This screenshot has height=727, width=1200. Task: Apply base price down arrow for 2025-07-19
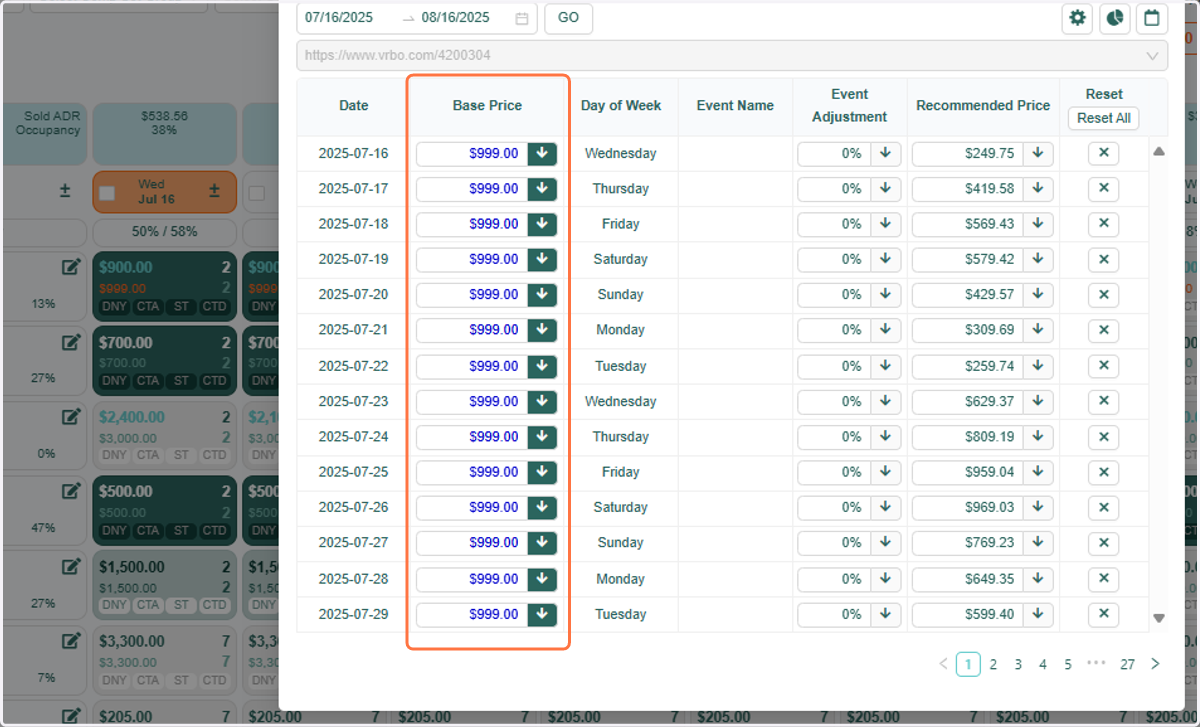(542, 260)
